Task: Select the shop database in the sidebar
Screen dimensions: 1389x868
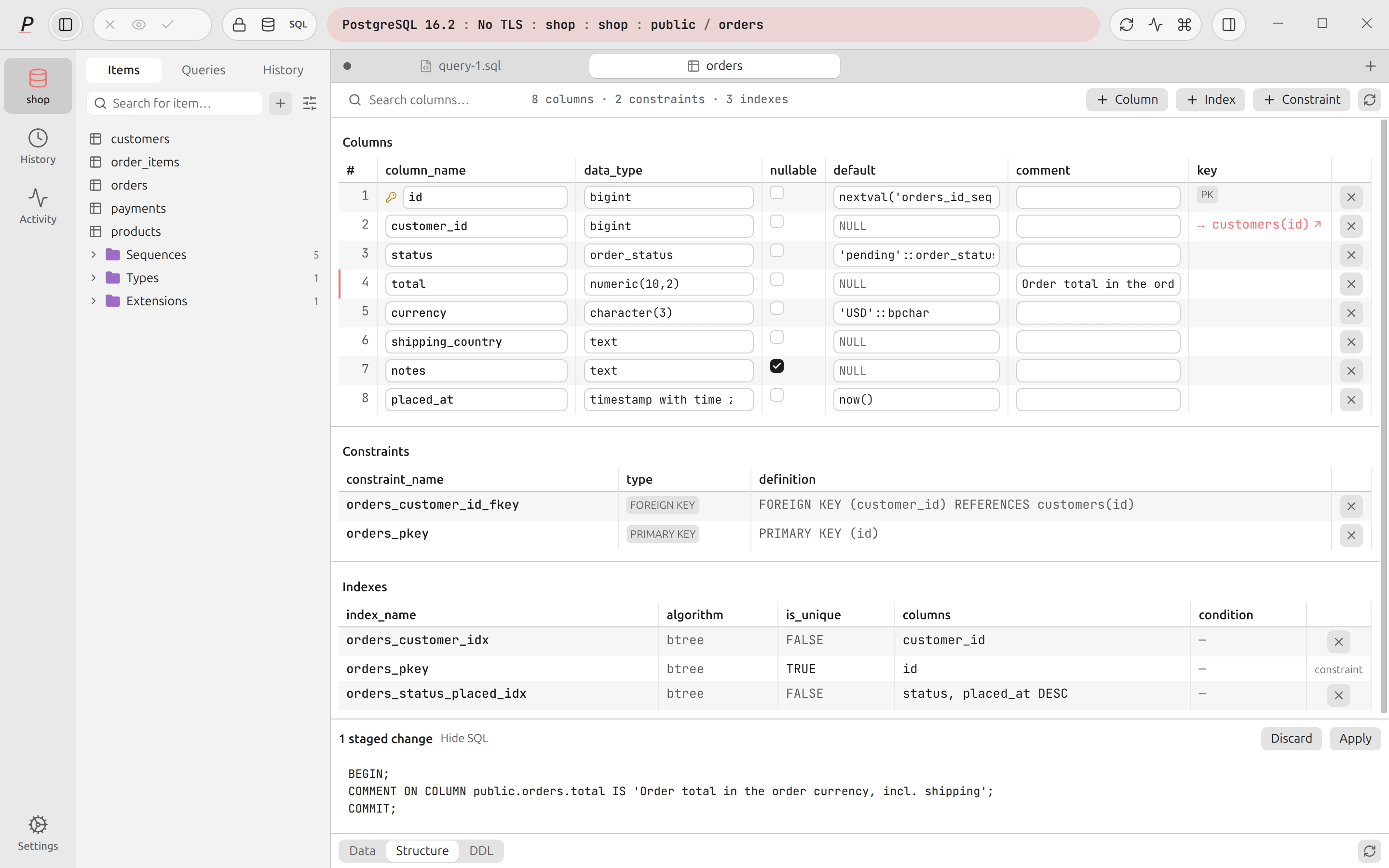Action: [38, 86]
